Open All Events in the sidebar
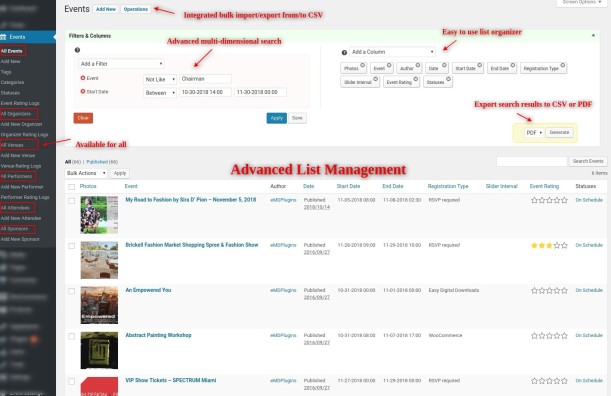The width and height of the screenshot is (611, 396). pyautogui.click(x=12, y=51)
